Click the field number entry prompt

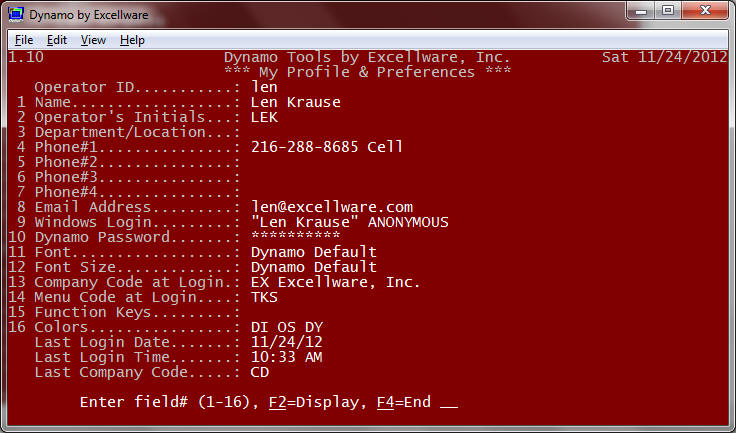pos(448,403)
